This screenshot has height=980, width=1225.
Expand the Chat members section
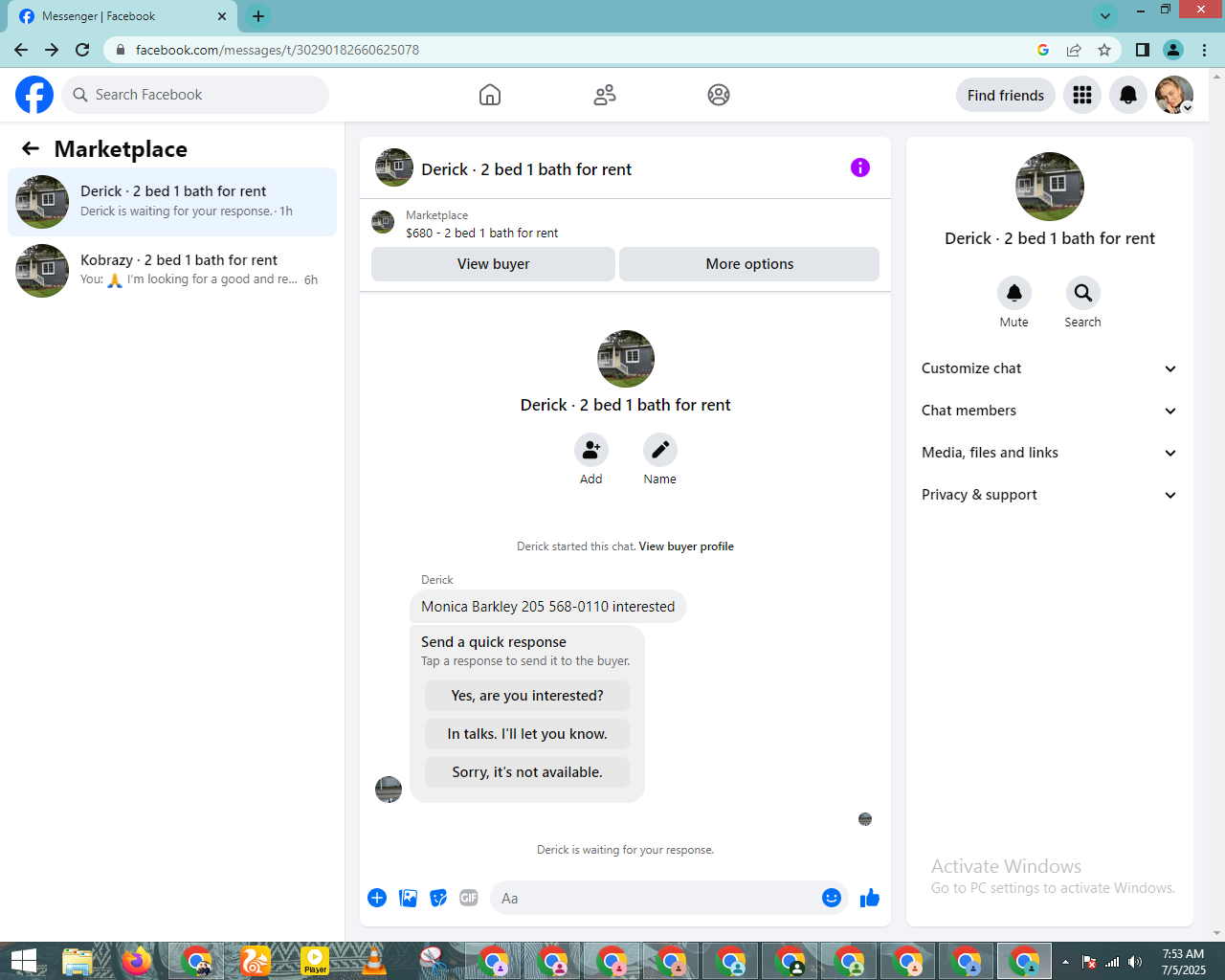(1049, 411)
